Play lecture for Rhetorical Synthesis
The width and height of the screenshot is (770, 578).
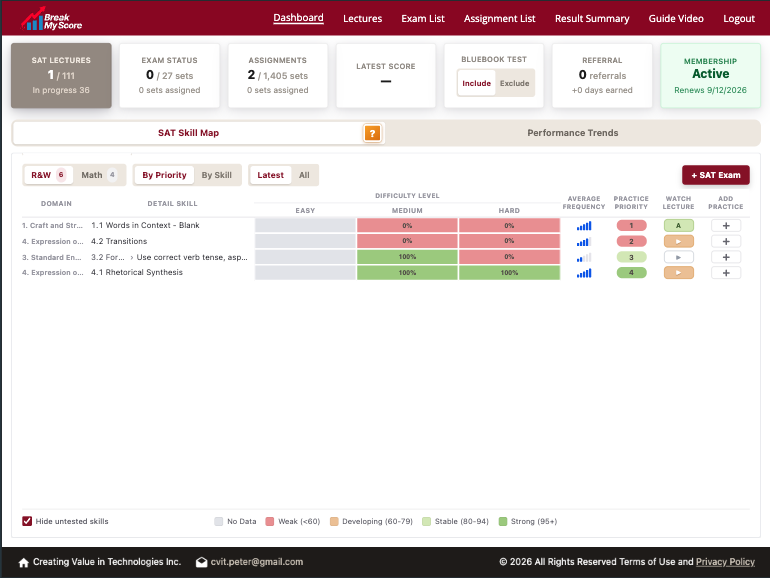(x=679, y=273)
